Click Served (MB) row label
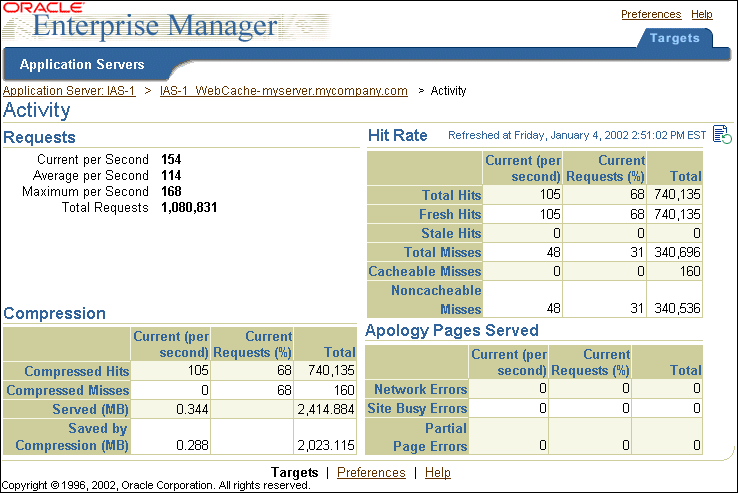 click(90, 409)
